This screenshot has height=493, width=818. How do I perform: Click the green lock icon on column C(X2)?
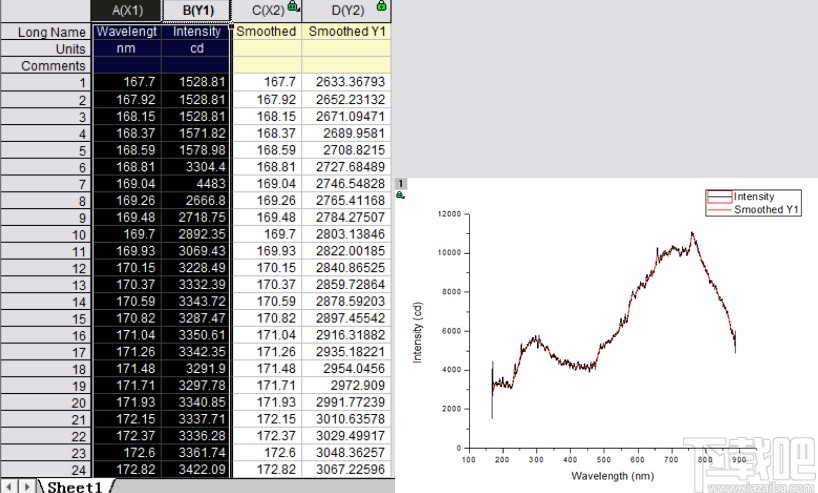(x=293, y=6)
